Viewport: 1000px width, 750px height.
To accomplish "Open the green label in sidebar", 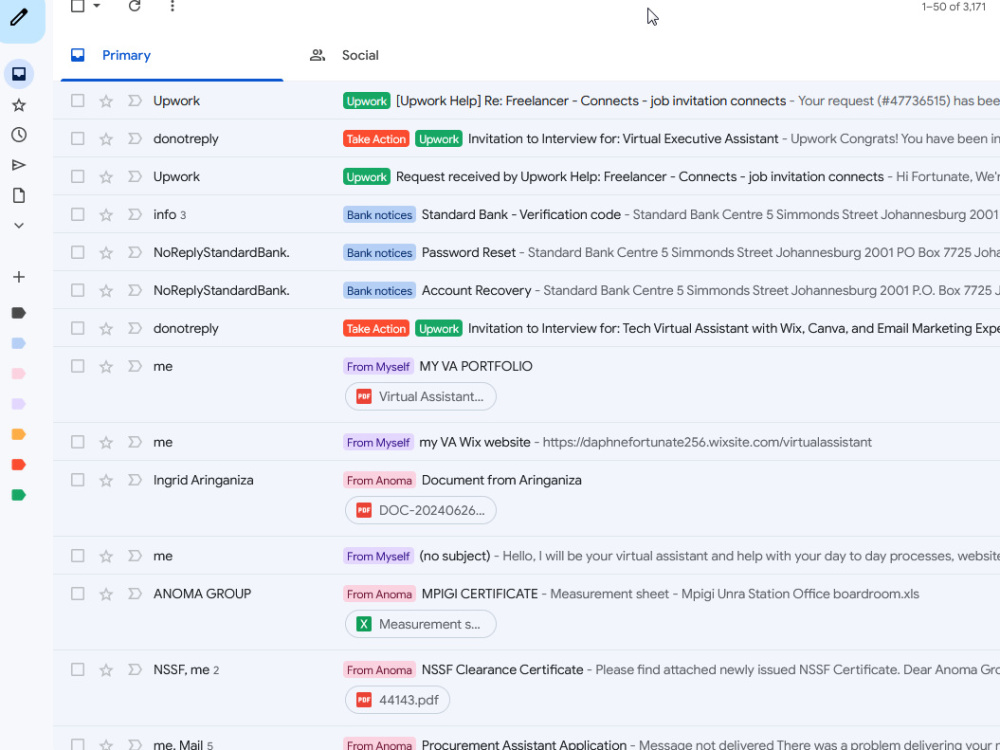I will [18, 495].
